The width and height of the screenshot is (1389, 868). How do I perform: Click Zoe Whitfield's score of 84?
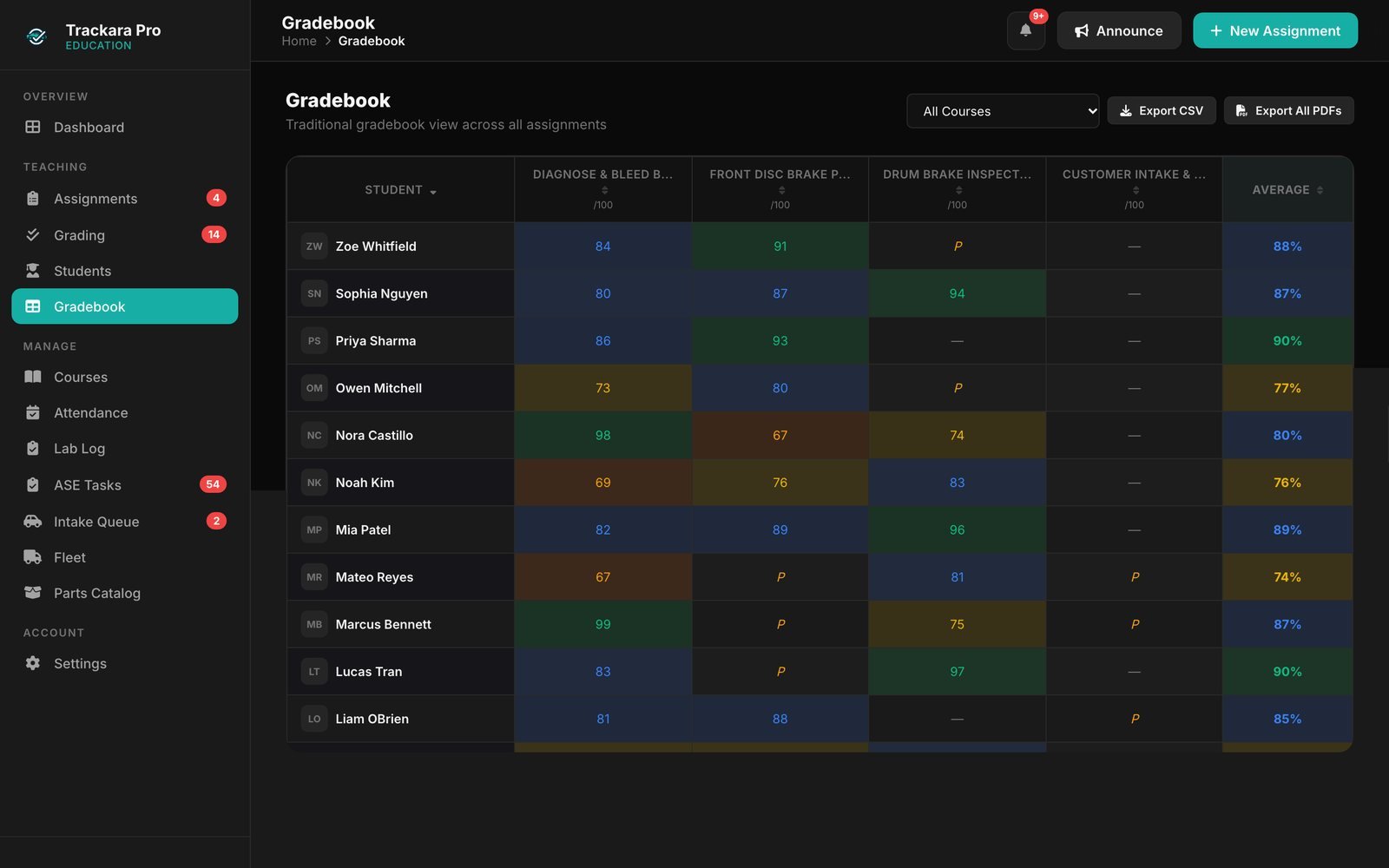pyautogui.click(x=603, y=247)
